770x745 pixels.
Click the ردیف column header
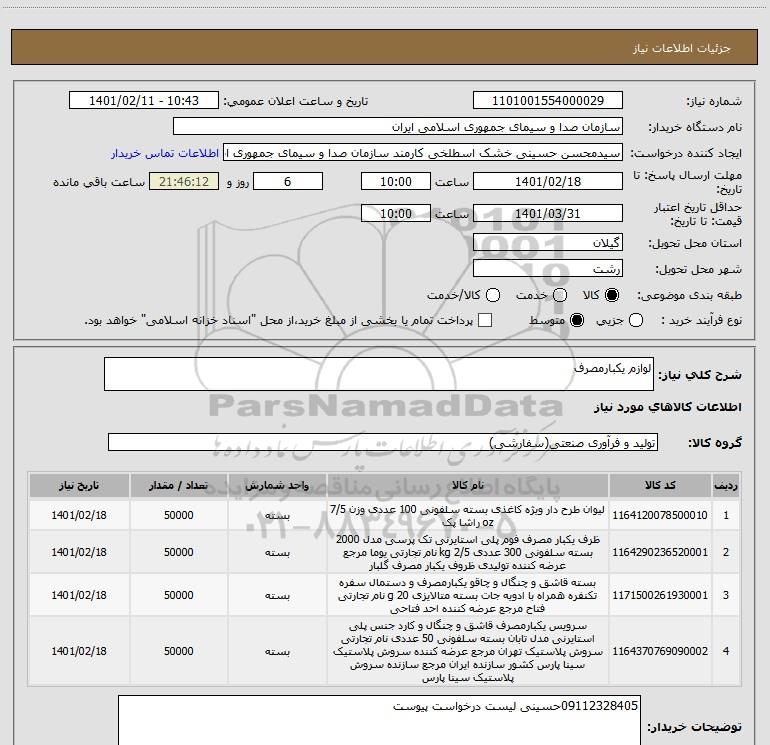726,485
